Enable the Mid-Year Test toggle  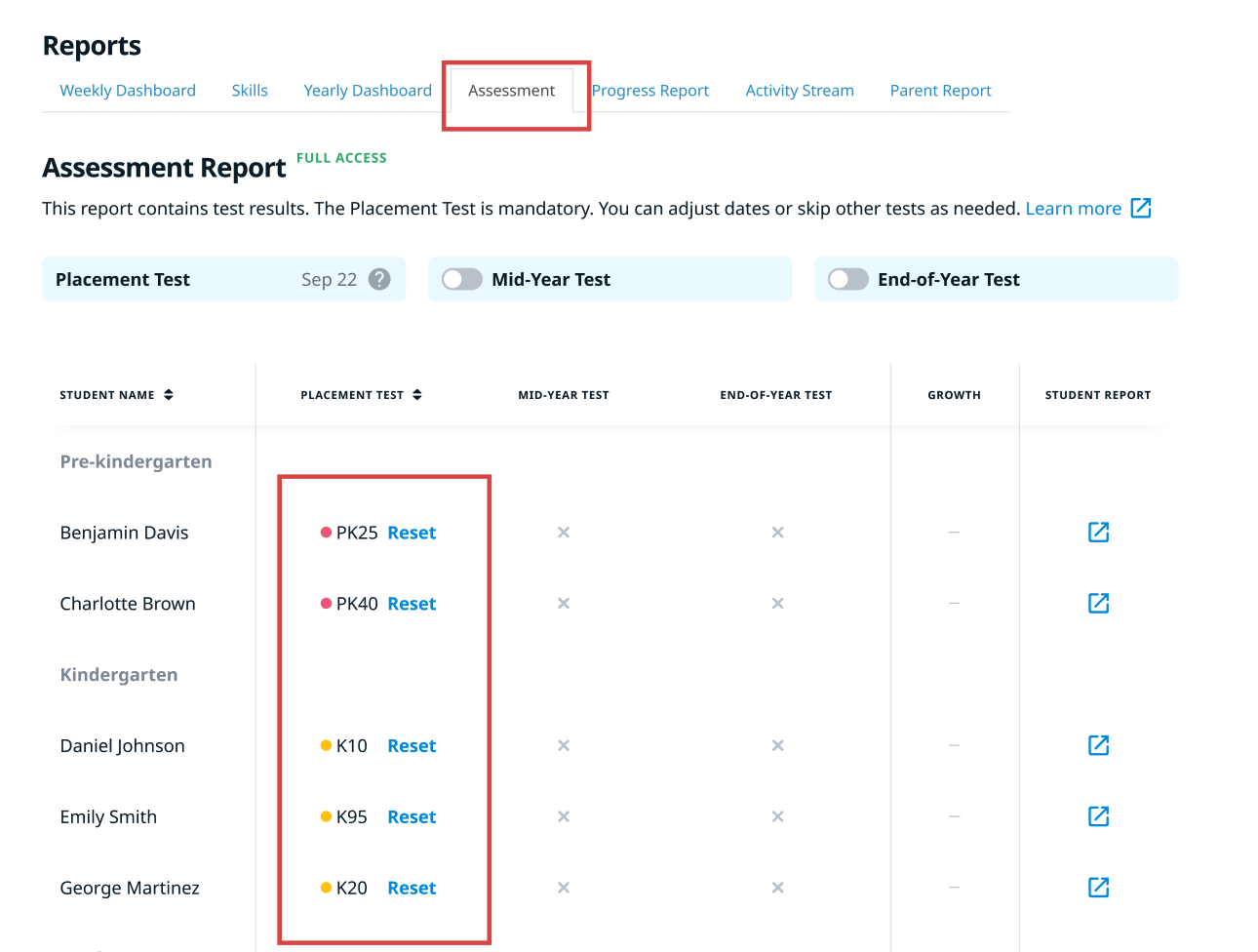[x=462, y=280]
